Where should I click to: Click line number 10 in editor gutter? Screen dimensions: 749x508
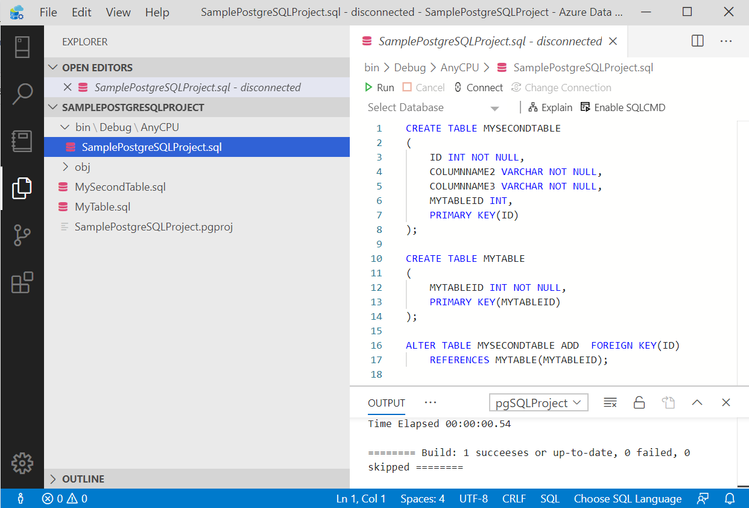tap(376, 259)
